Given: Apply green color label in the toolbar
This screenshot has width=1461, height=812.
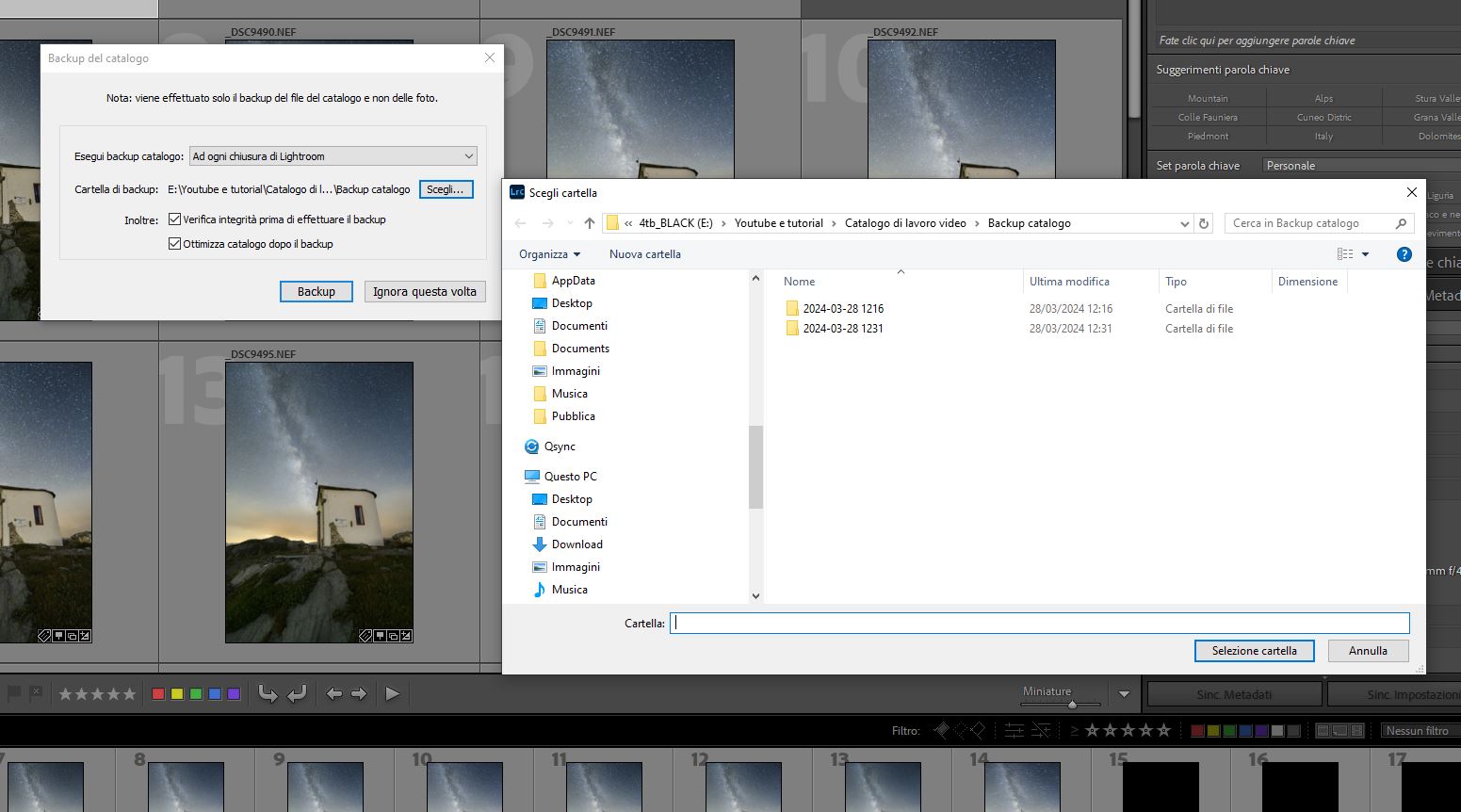Looking at the screenshot, I should [196, 694].
